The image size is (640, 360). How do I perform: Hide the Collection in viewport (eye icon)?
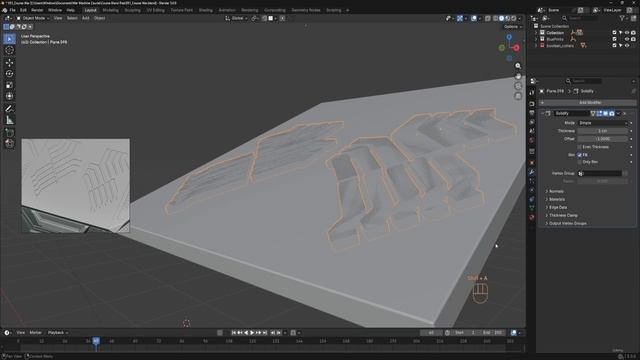[x=627, y=33]
